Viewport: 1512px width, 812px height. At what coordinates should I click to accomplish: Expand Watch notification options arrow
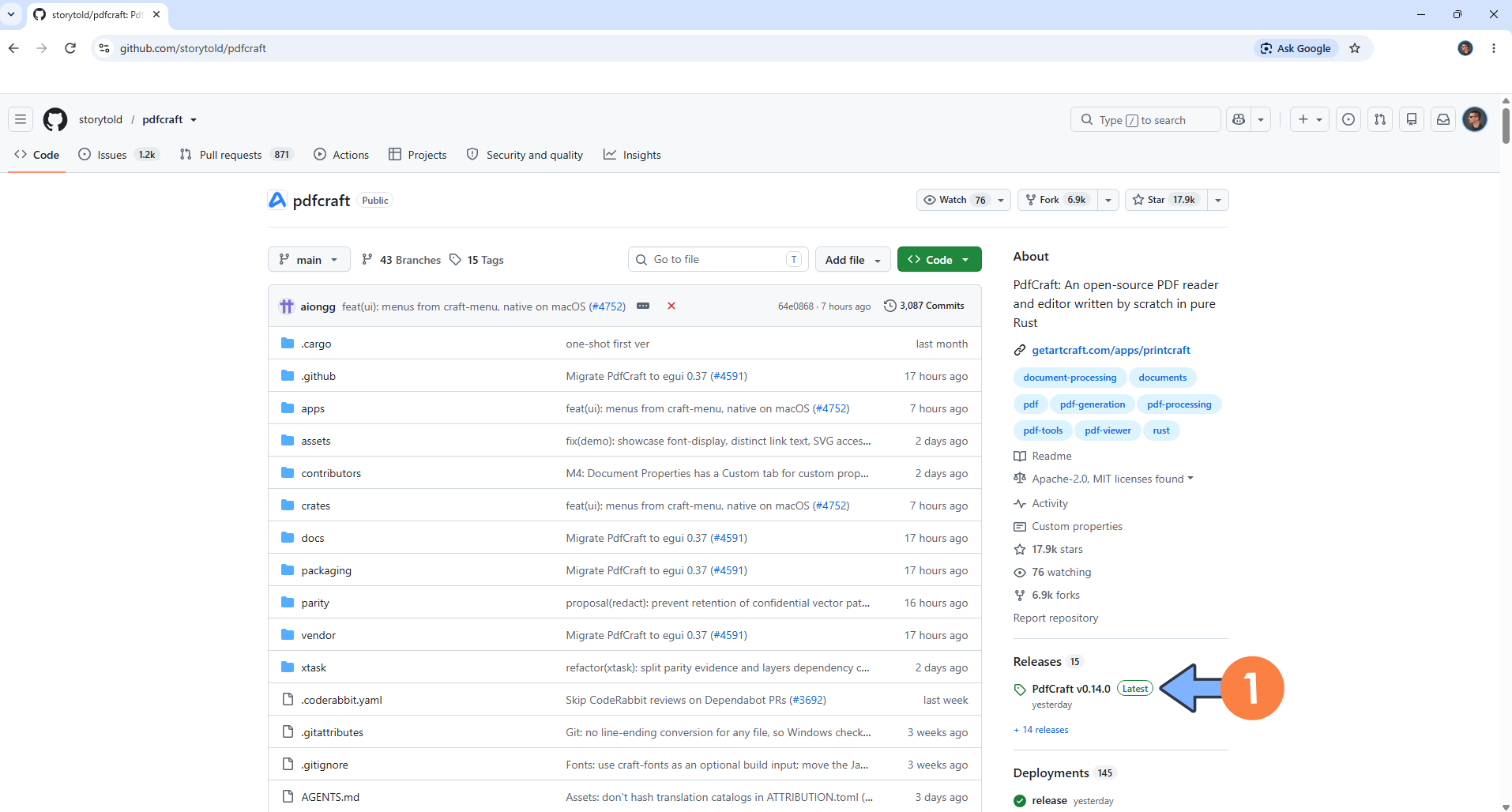(x=1001, y=200)
